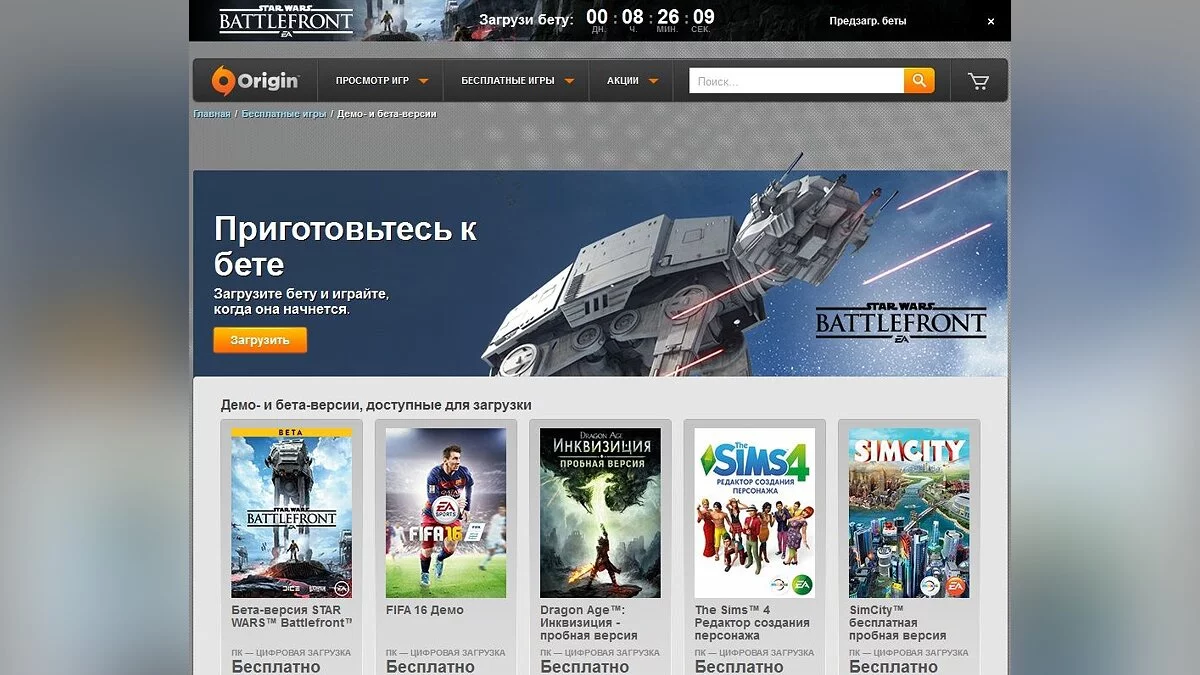Viewport: 1200px width, 675px height.
Task: Expand the Акции dropdown menu
Action: click(632, 81)
